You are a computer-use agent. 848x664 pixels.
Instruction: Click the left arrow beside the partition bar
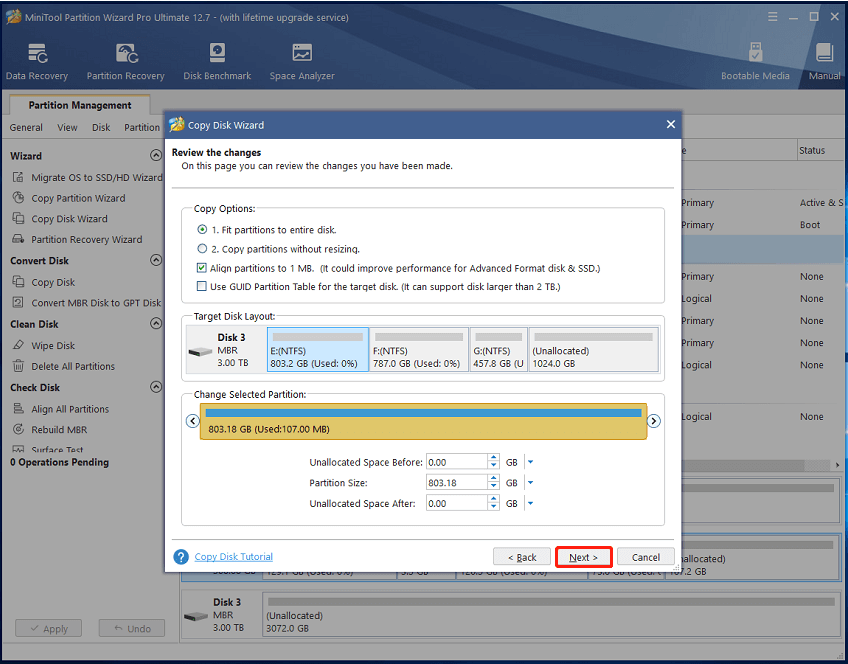[x=193, y=421]
